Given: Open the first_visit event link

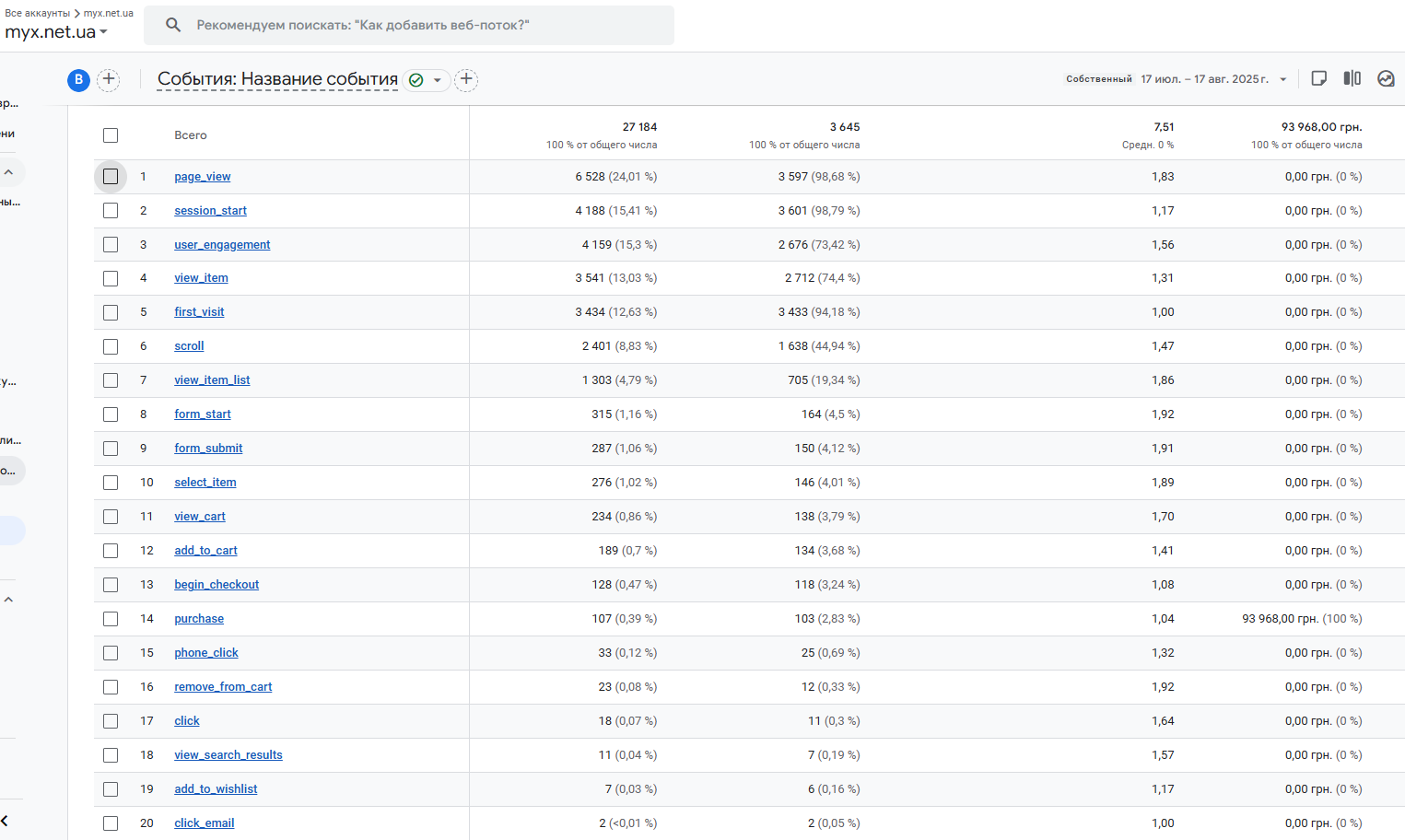Looking at the screenshot, I should coord(199,312).
